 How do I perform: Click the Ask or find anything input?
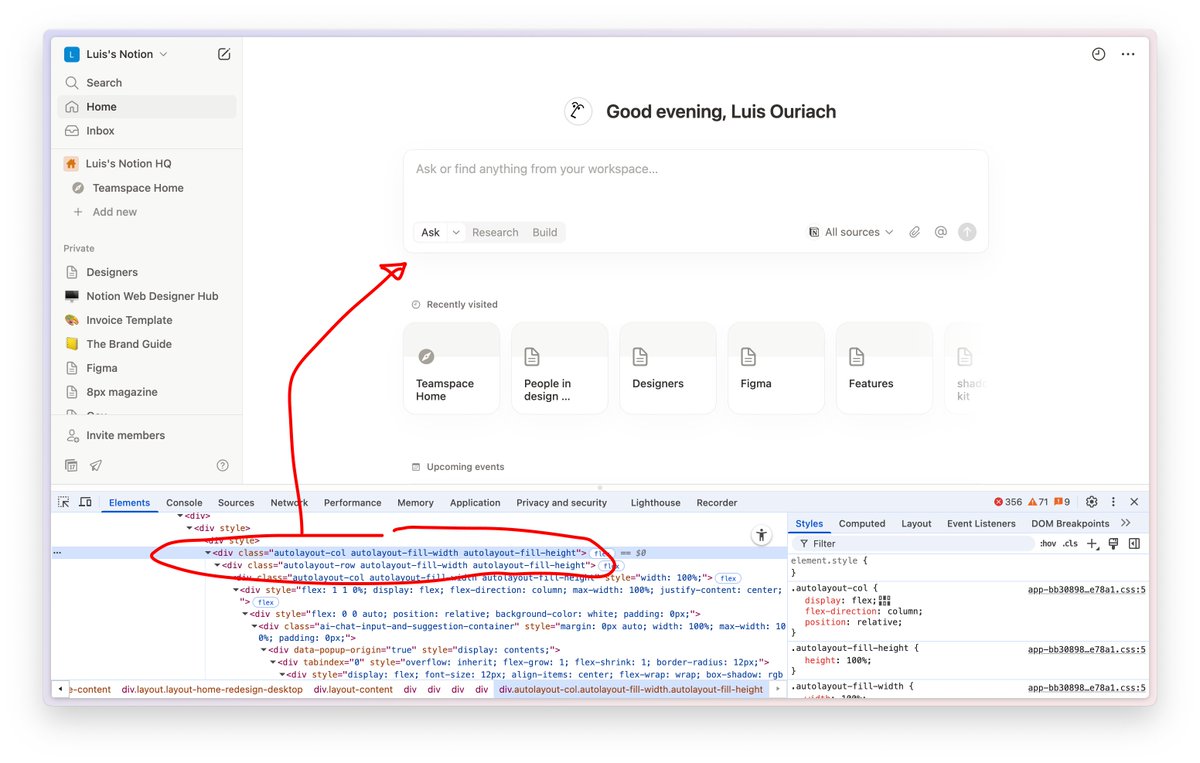695,170
